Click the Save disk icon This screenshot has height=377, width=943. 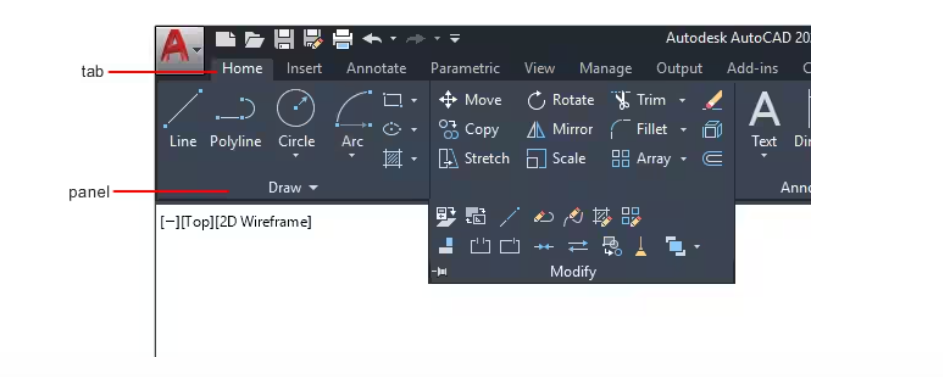point(284,39)
